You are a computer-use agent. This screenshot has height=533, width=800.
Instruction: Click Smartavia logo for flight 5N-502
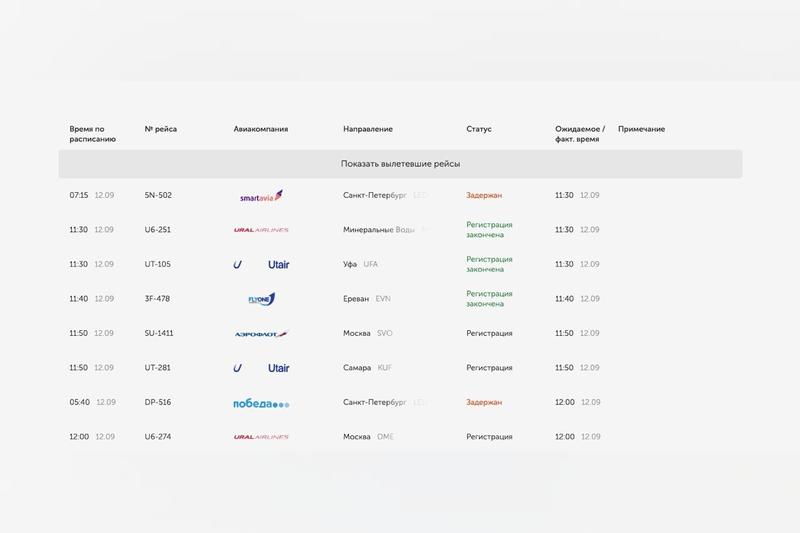(x=261, y=196)
